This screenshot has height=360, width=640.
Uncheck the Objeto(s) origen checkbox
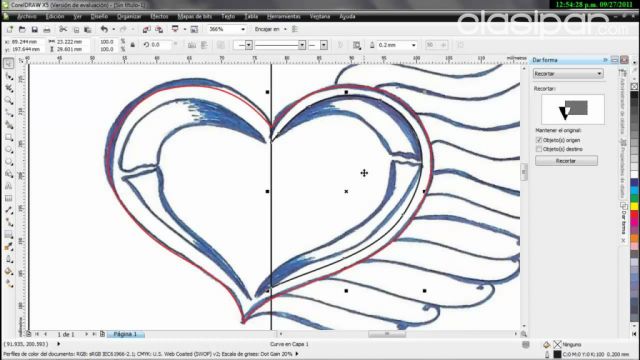[x=539, y=140]
